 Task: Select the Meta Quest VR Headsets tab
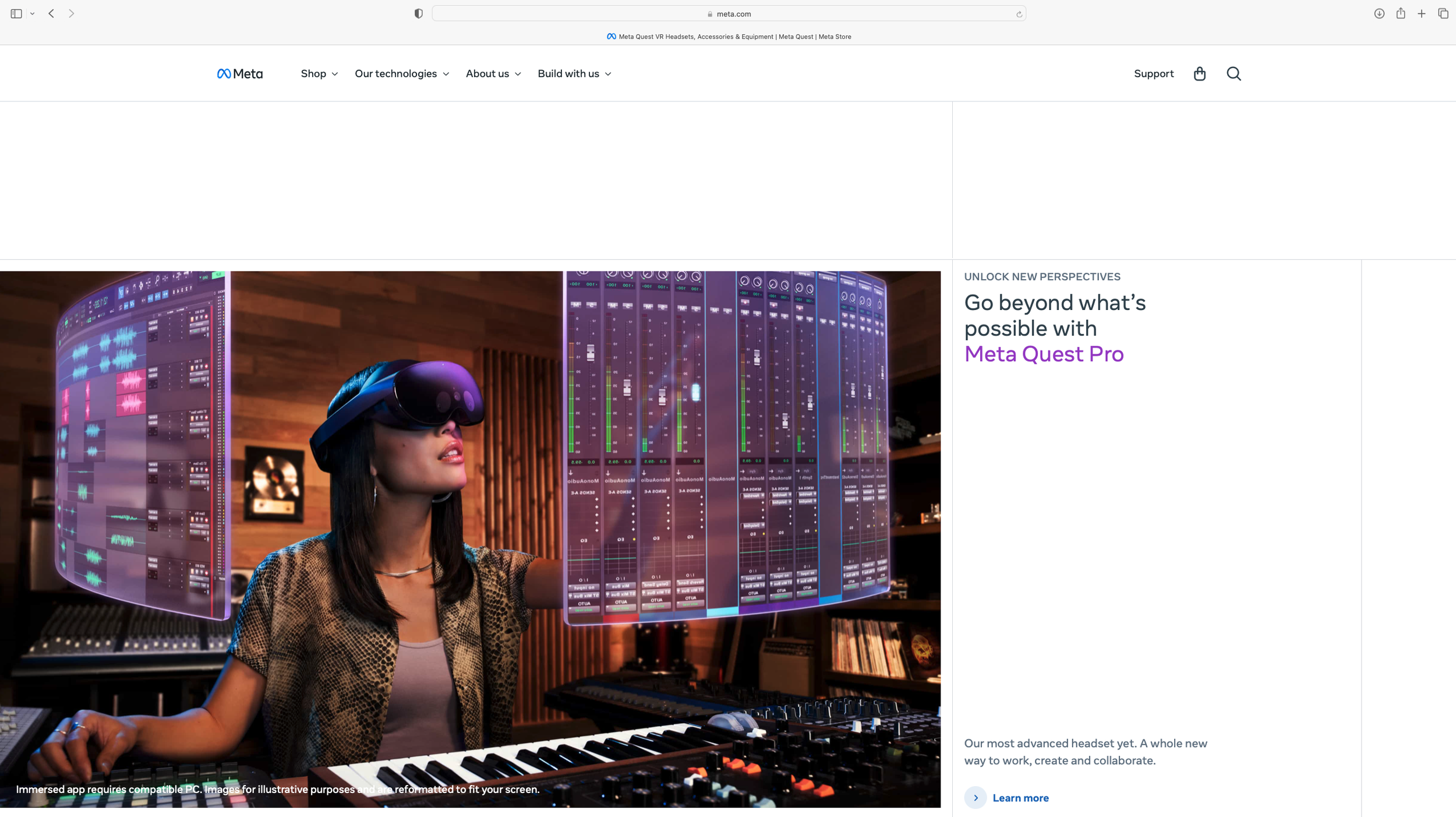pos(729,36)
